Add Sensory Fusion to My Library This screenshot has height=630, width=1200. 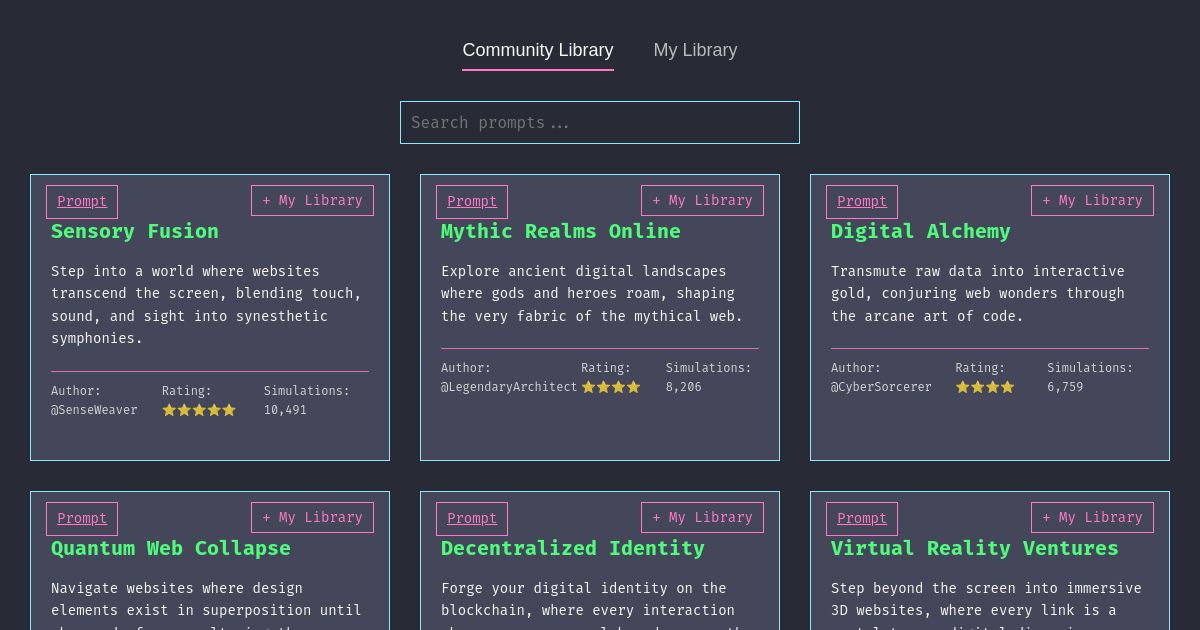pyautogui.click(x=312, y=200)
